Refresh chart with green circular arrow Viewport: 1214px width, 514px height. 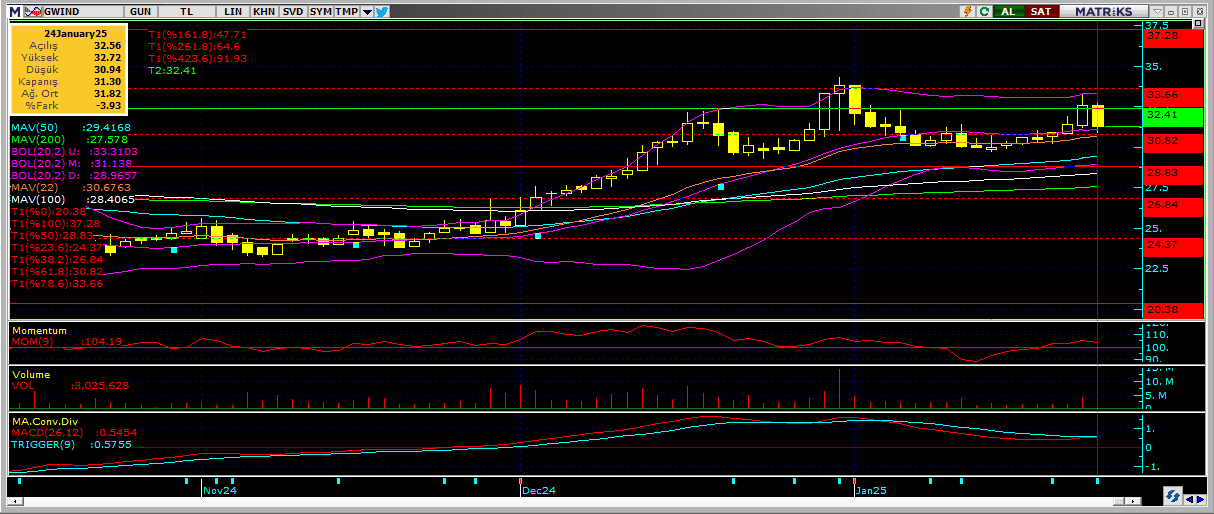[x=985, y=11]
